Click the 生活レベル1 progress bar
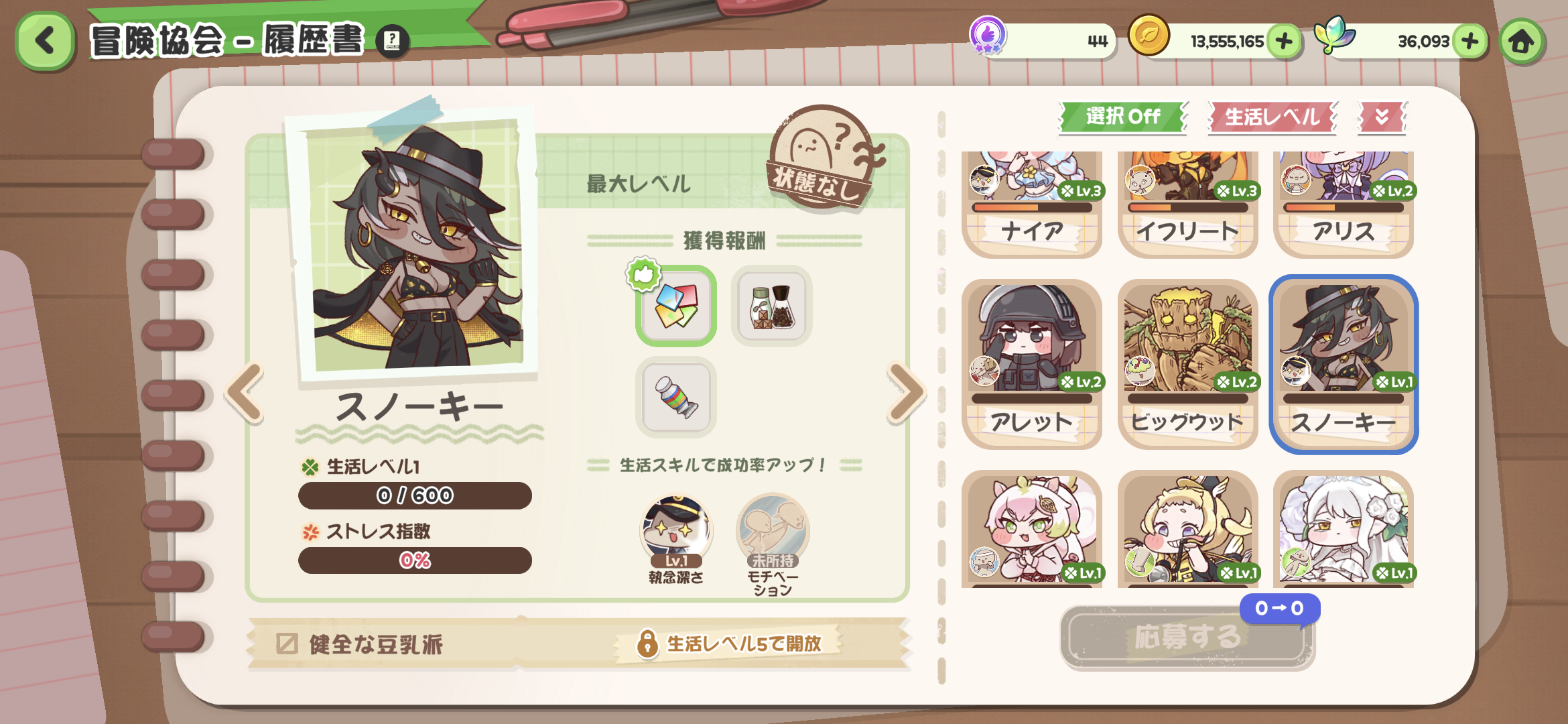 pos(415,495)
